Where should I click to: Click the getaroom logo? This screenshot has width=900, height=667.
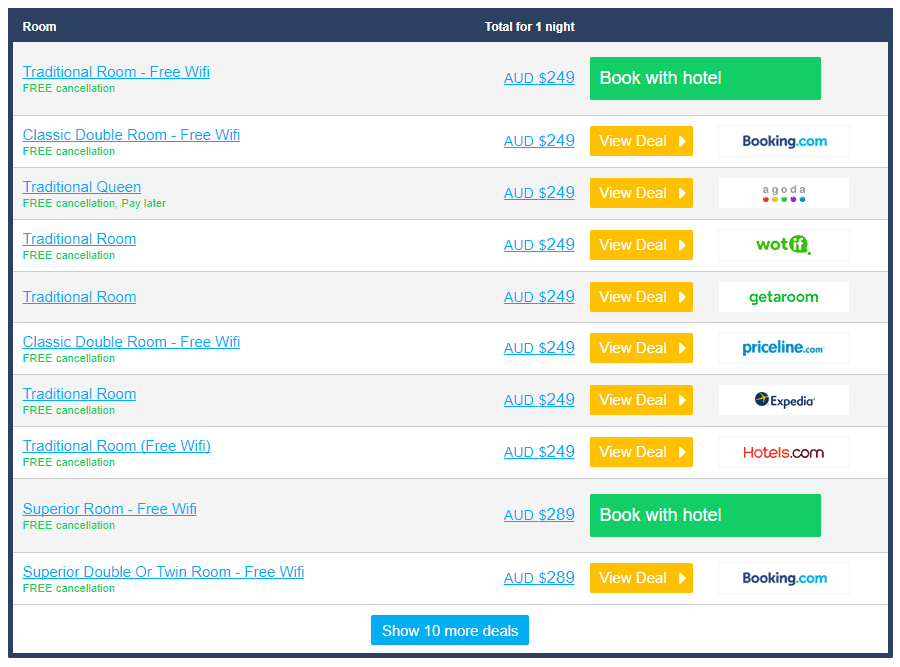783,297
